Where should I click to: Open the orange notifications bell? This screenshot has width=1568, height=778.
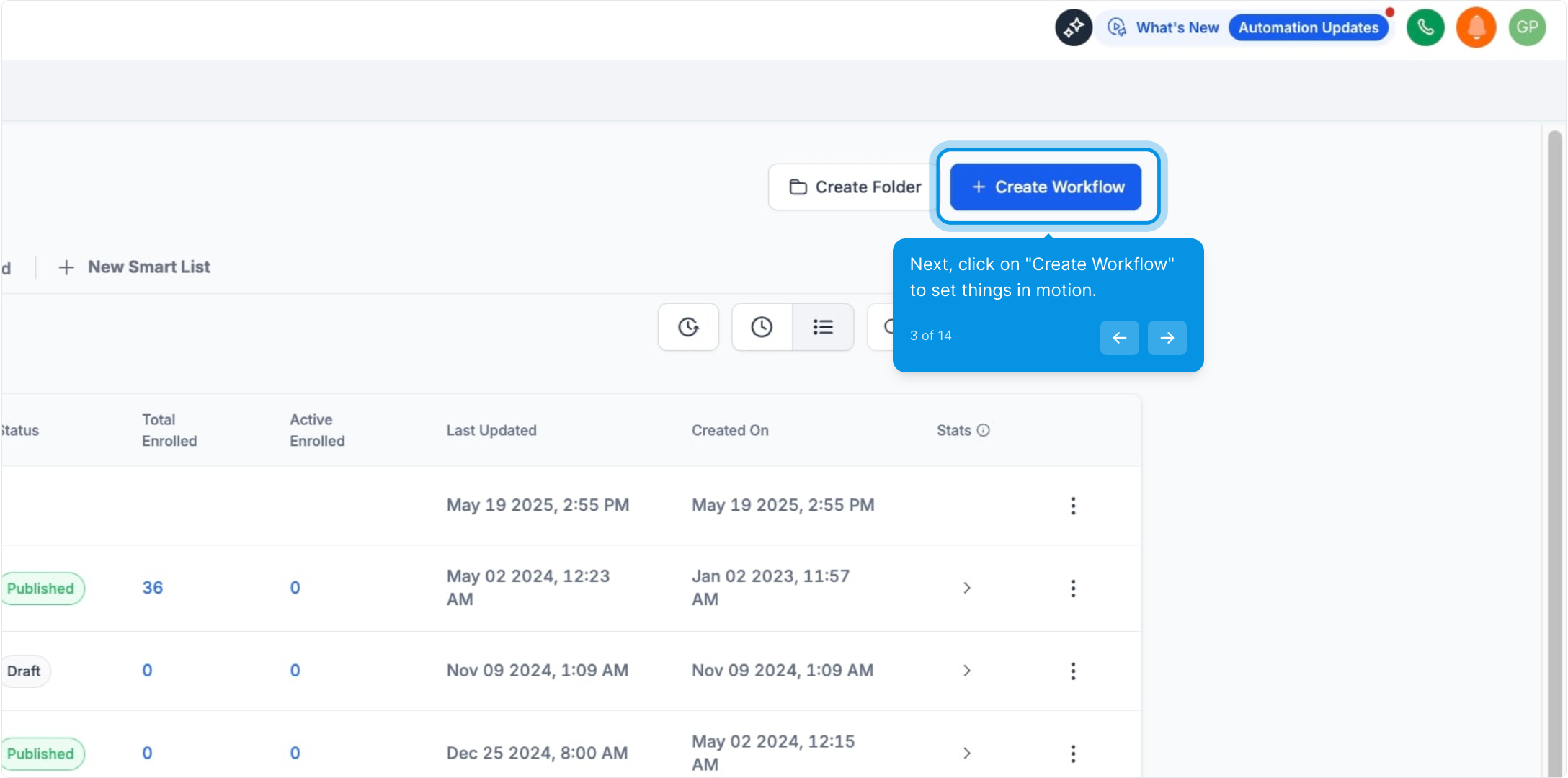[x=1476, y=27]
